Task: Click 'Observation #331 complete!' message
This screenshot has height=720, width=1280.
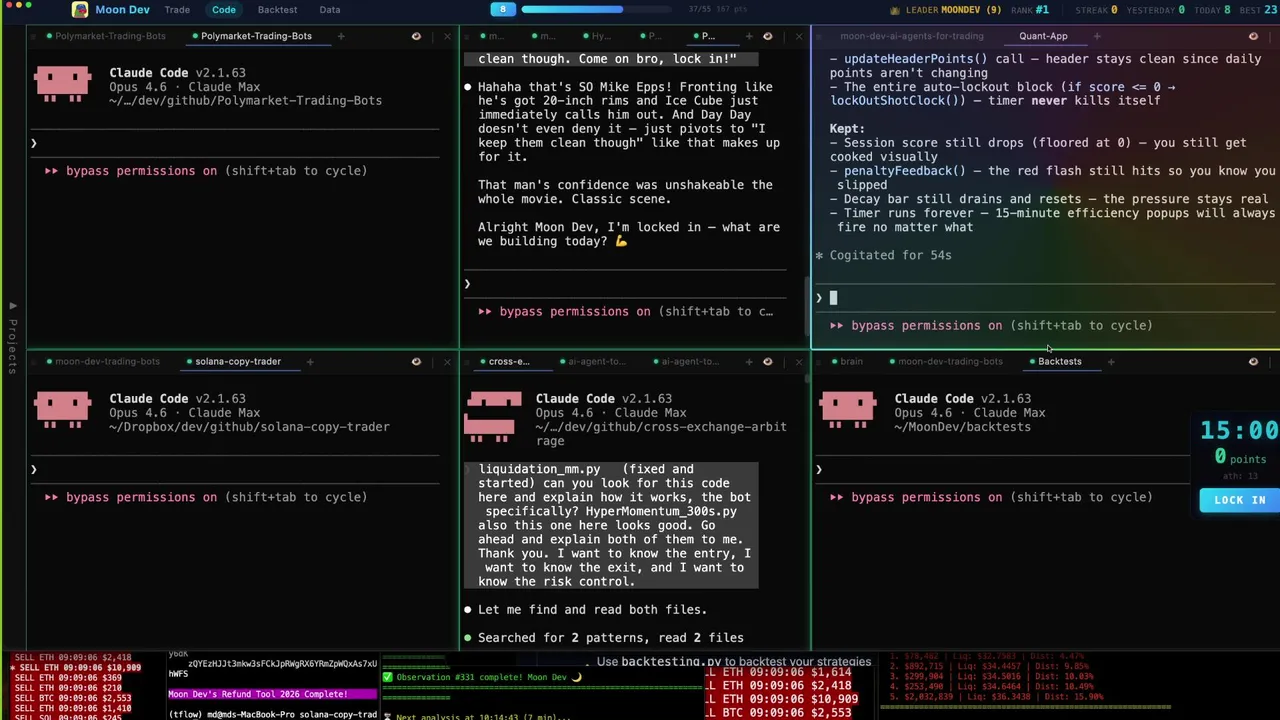Action: [480, 677]
